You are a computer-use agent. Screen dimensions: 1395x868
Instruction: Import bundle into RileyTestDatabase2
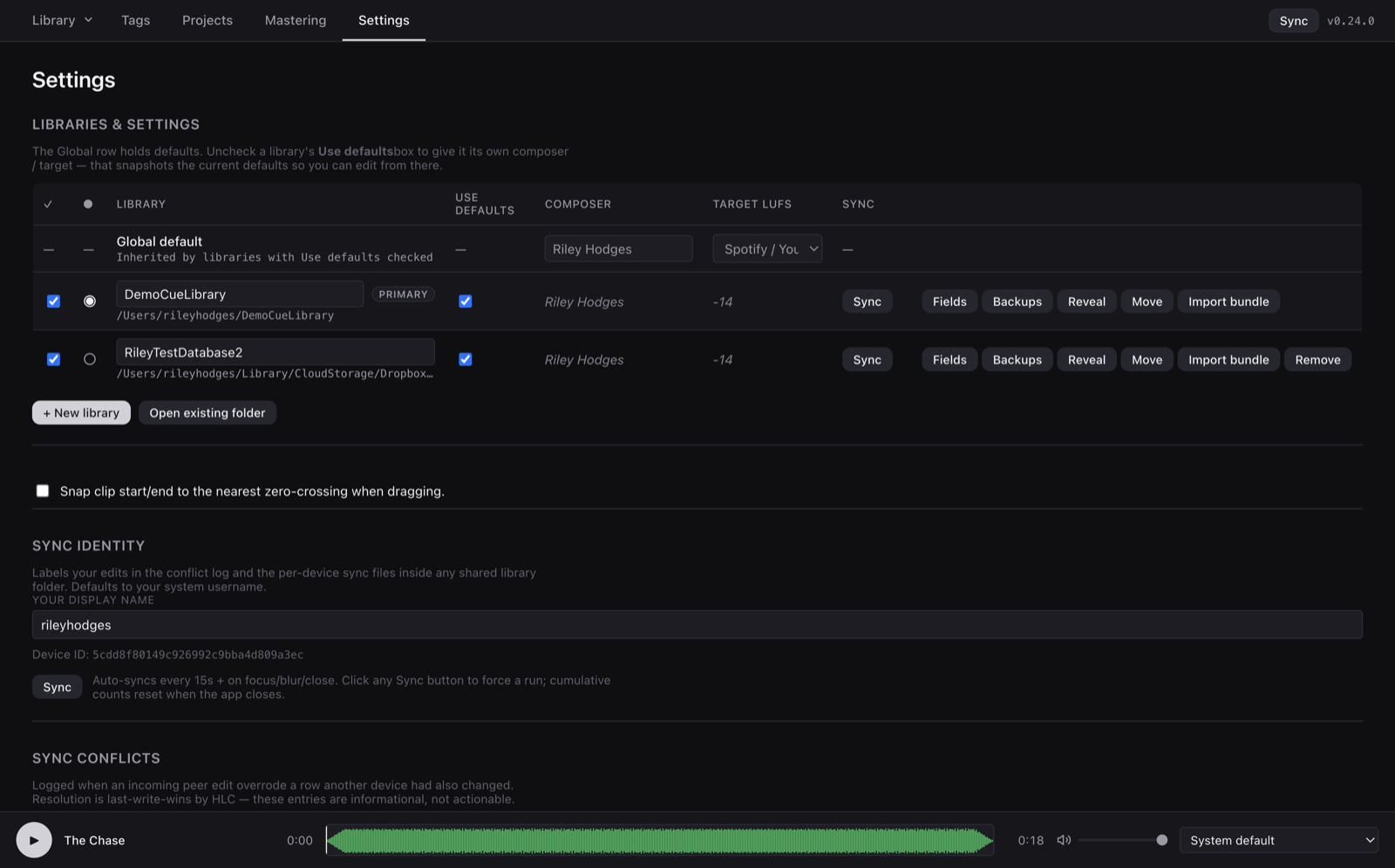tap(1228, 360)
